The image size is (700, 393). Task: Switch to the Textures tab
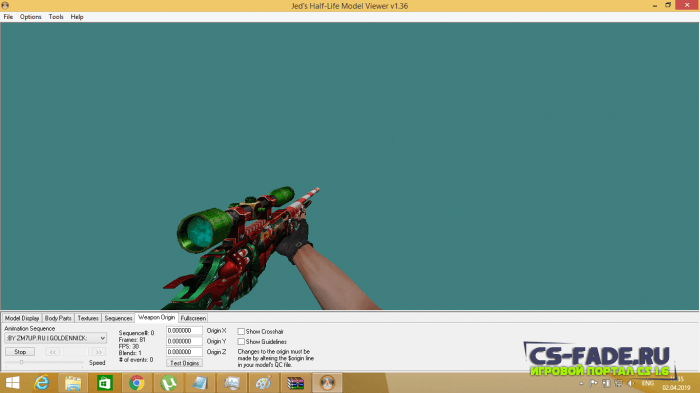point(88,318)
